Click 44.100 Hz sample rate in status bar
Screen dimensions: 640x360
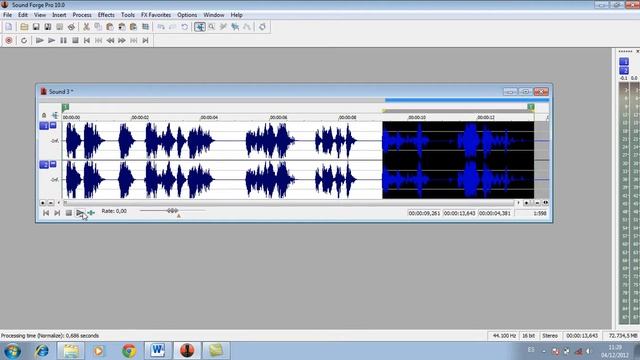coord(504,336)
